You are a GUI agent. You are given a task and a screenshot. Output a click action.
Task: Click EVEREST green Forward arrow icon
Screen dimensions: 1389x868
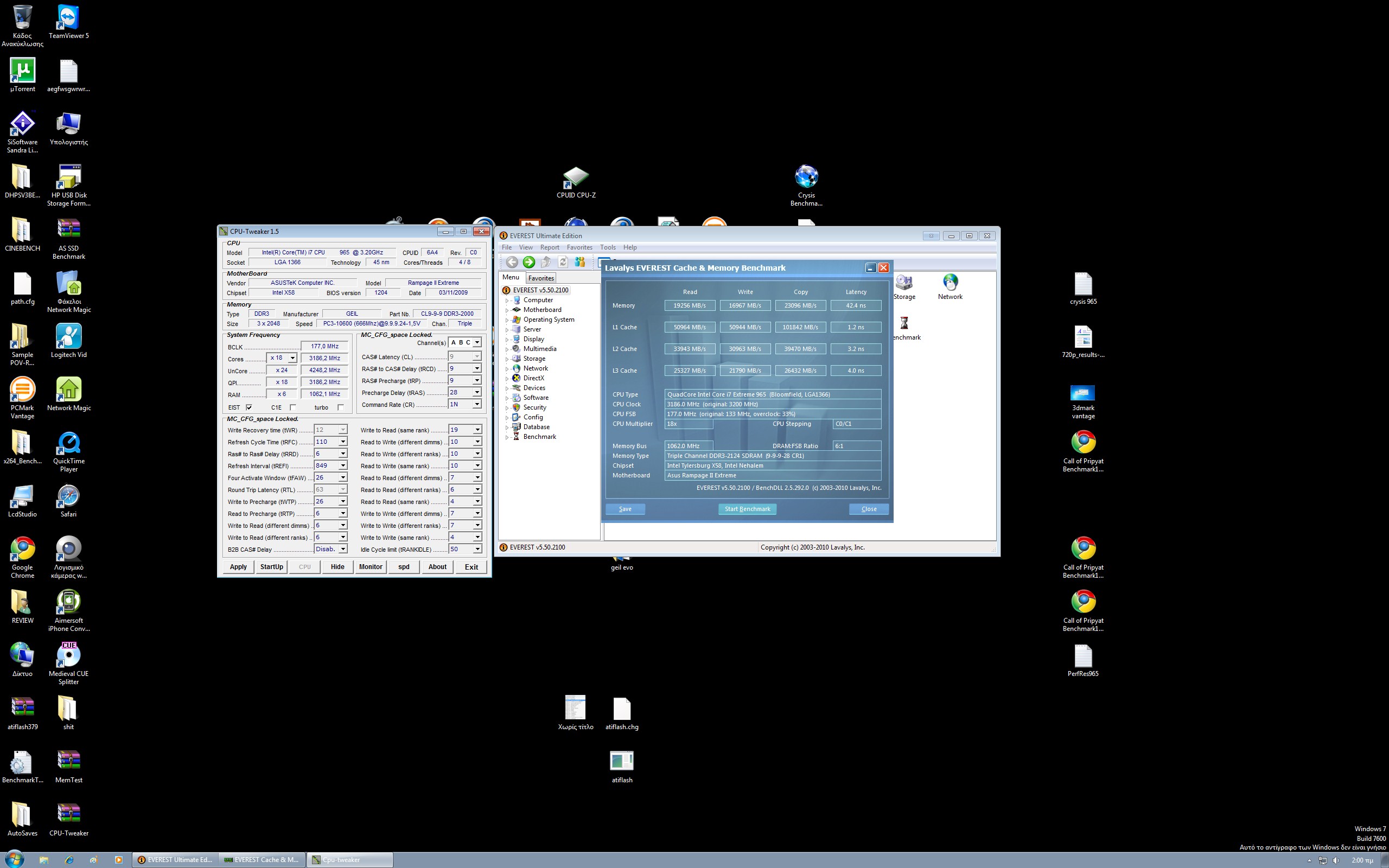528,263
